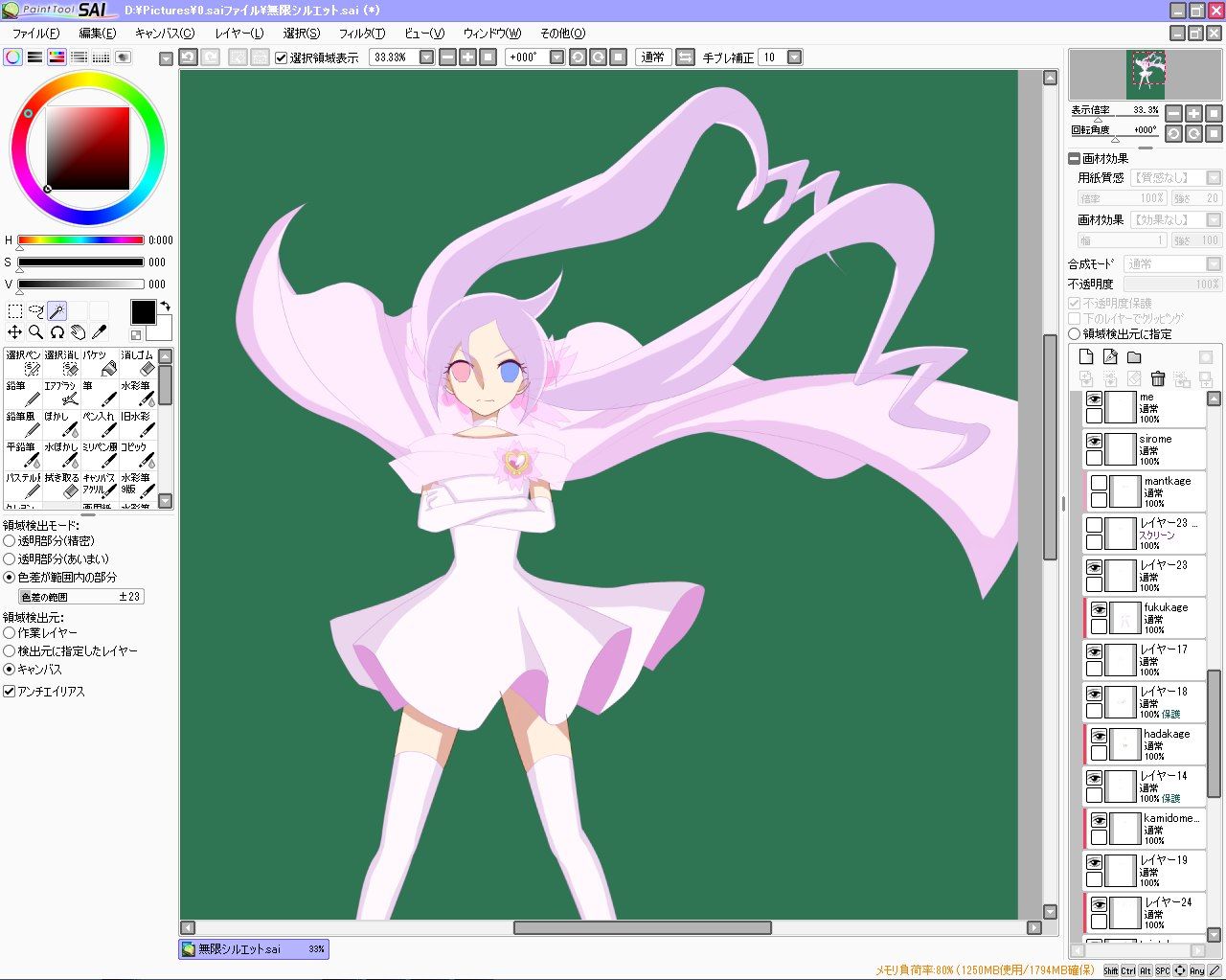Click the hue H slider
1226x980 pixels.
click(x=80, y=240)
